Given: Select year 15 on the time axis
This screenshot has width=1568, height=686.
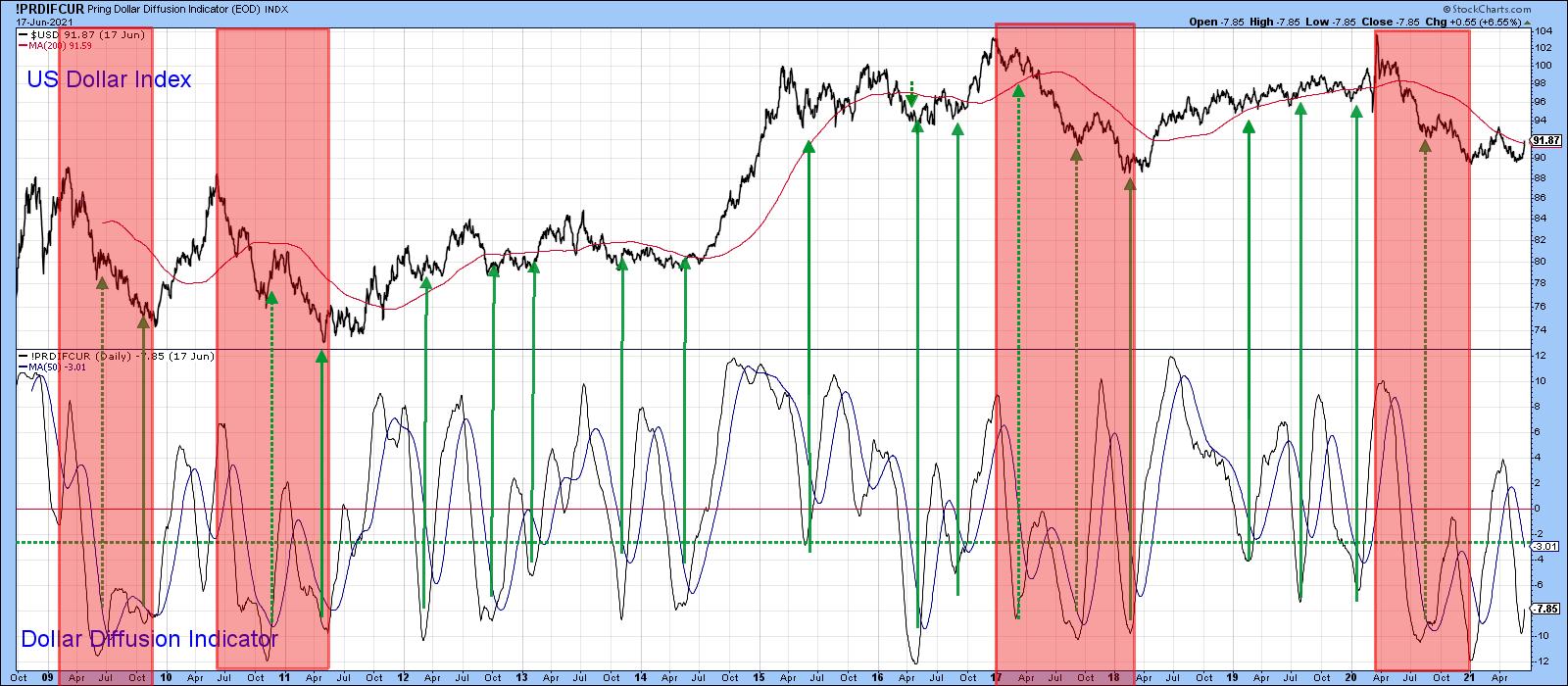Looking at the screenshot, I should click(x=759, y=677).
